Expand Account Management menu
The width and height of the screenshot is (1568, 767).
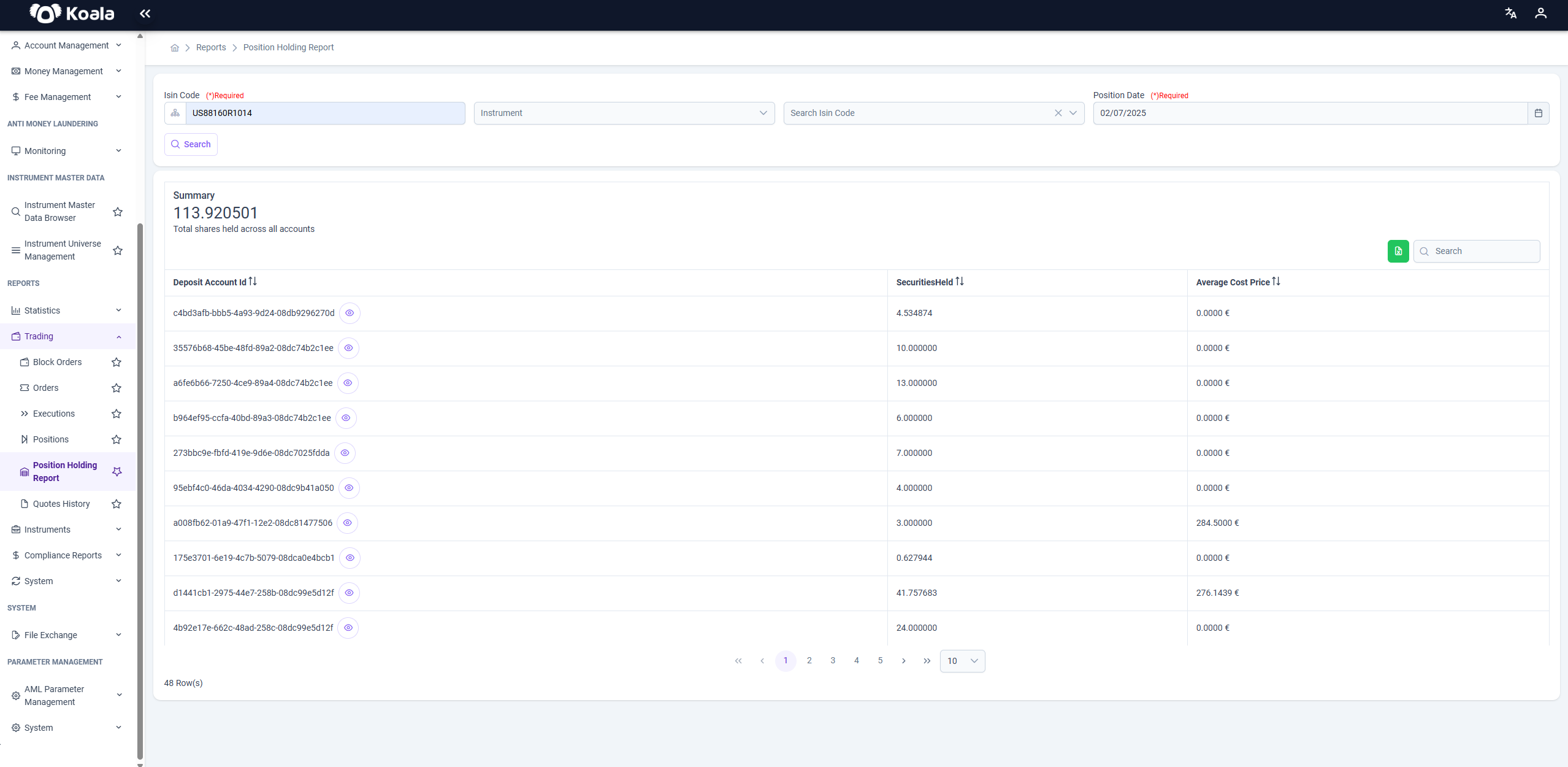[67, 46]
